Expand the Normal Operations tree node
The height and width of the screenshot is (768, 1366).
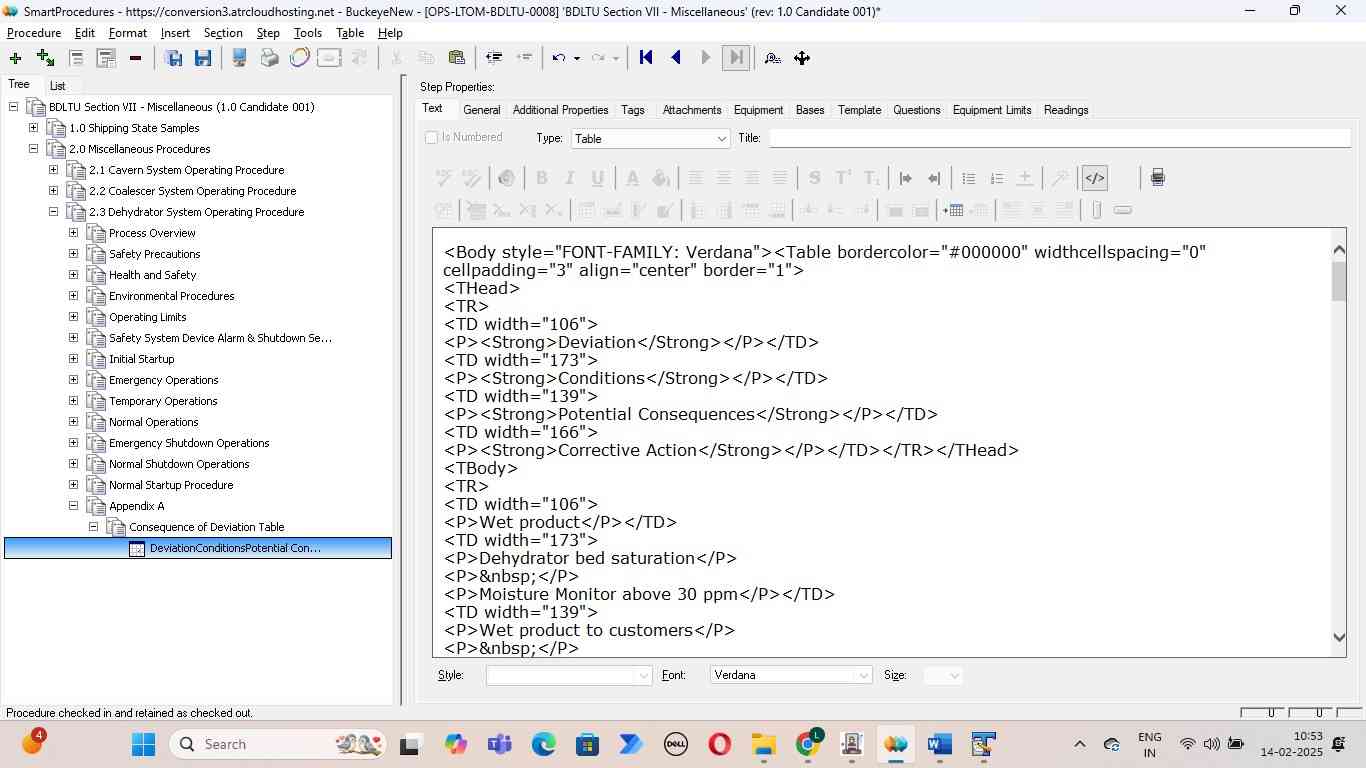click(x=74, y=422)
